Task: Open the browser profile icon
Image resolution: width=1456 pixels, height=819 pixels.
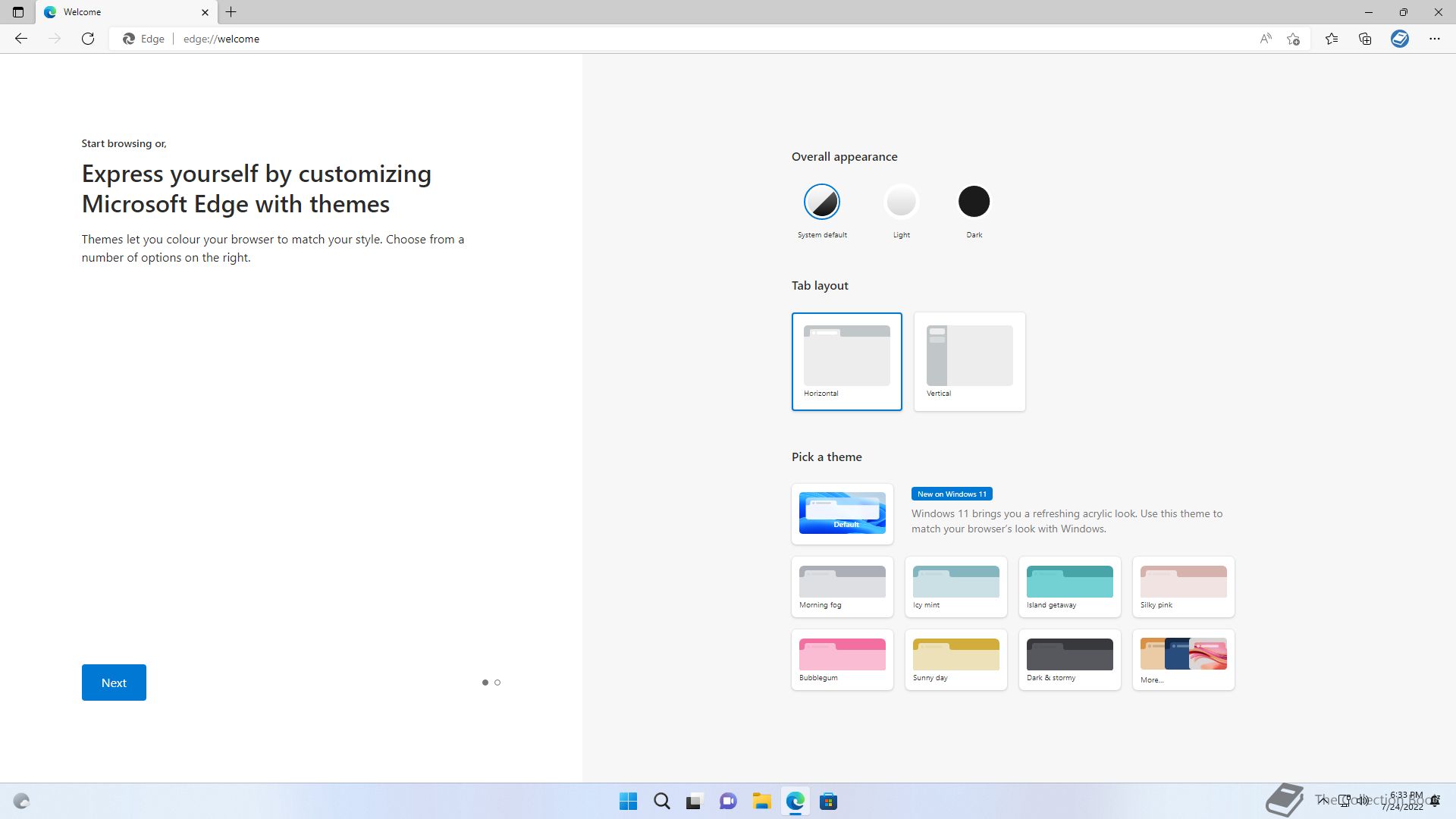Action: tap(1400, 39)
